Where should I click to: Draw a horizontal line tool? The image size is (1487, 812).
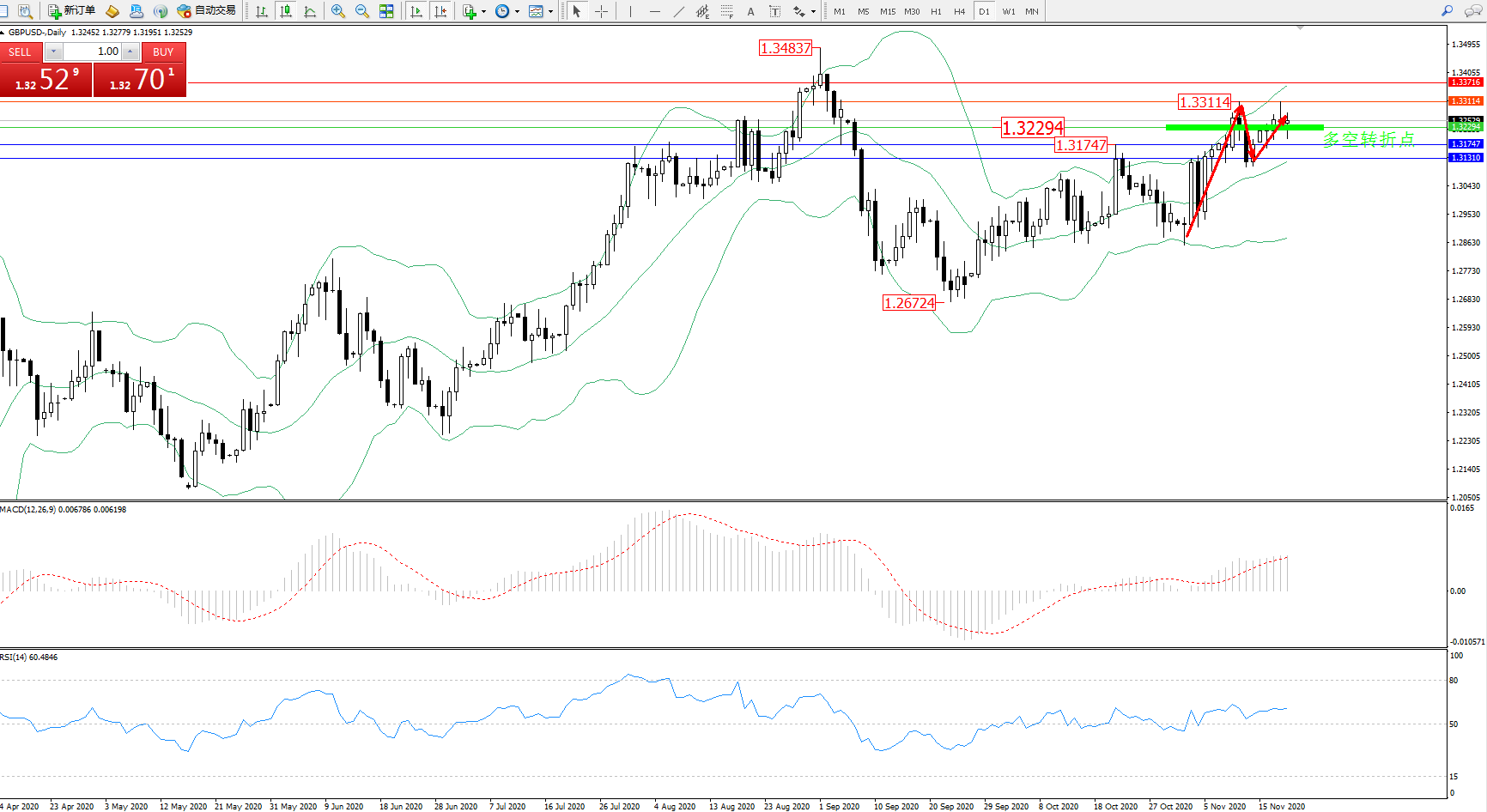click(655, 11)
